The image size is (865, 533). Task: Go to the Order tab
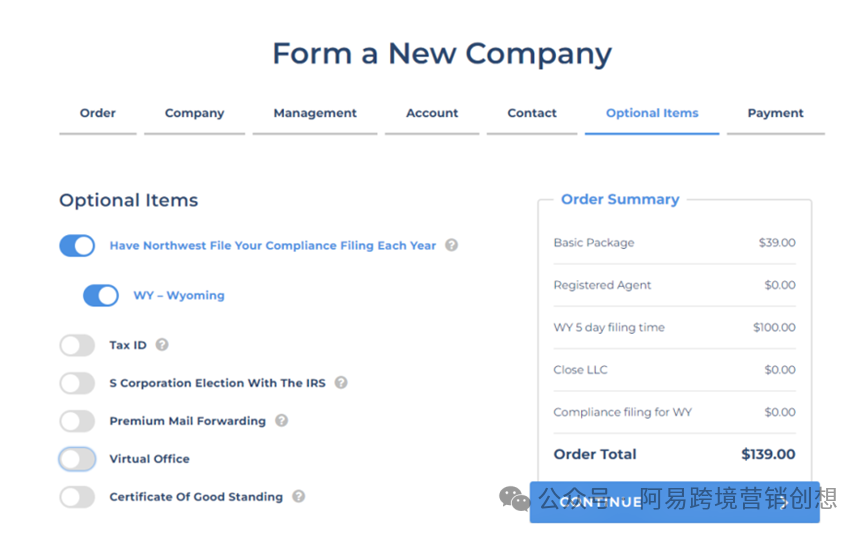pos(98,113)
